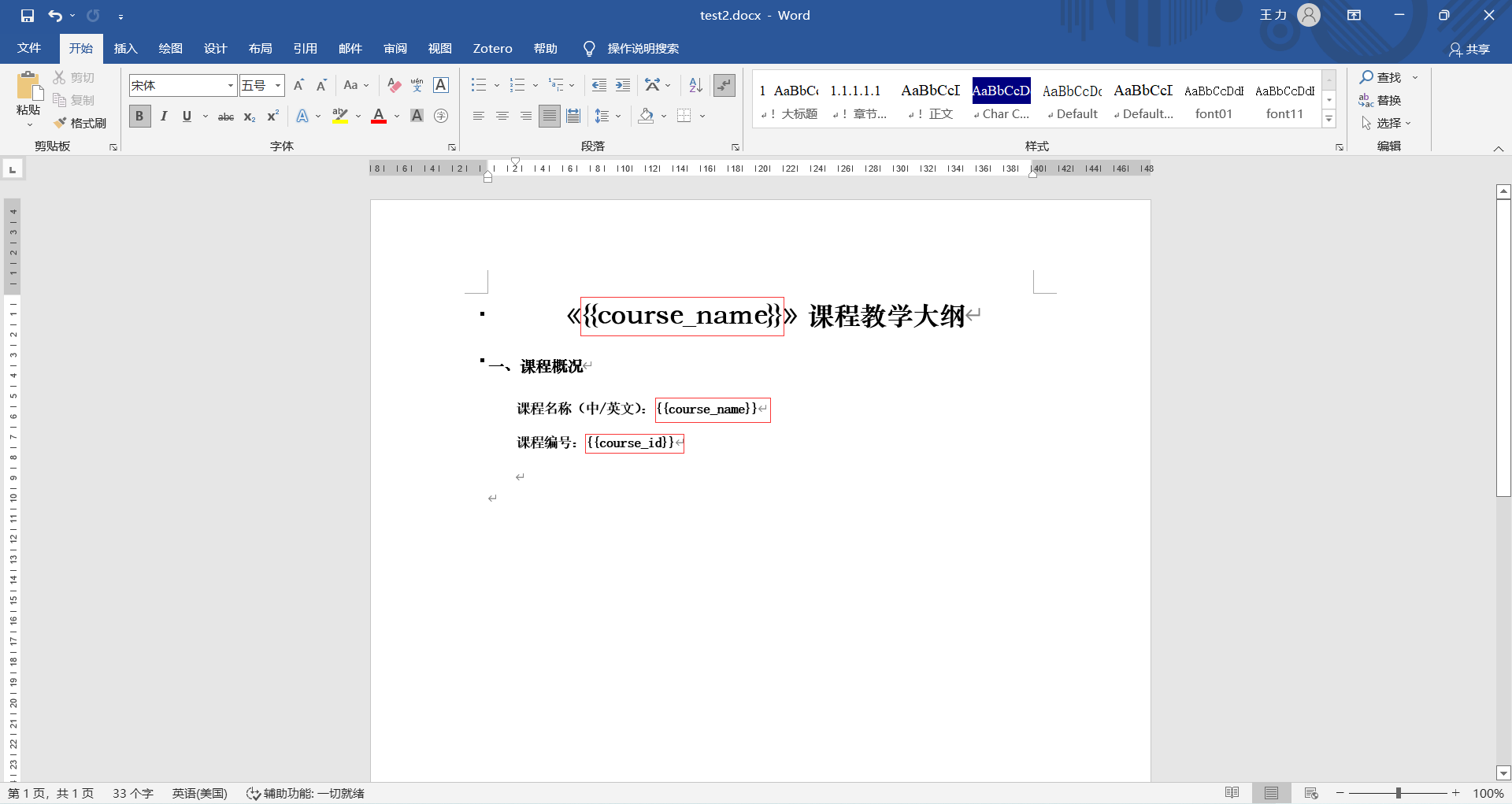
Task: Switch to Zotero tab
Action: (493, 49)
